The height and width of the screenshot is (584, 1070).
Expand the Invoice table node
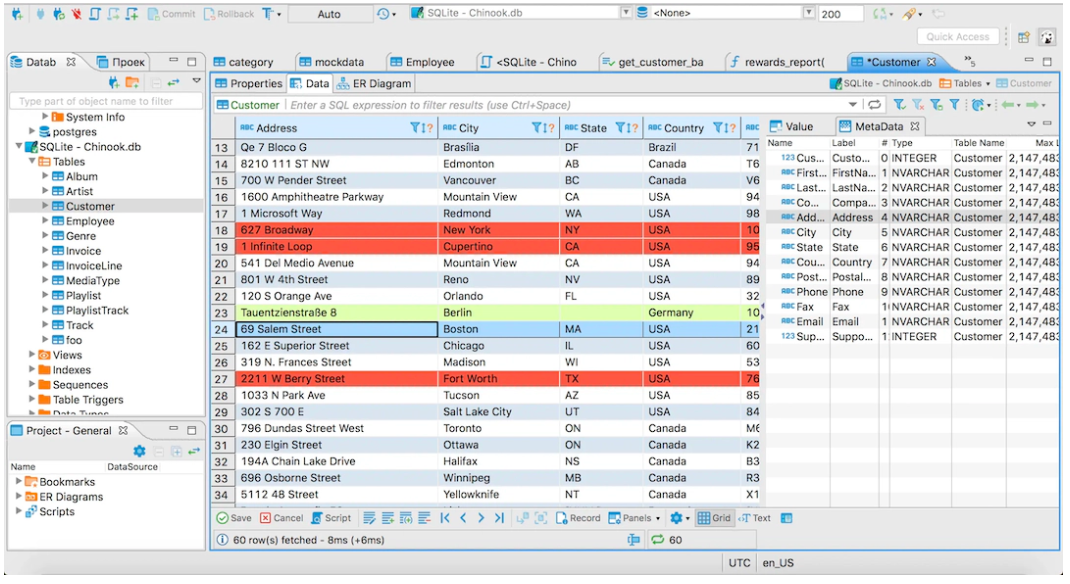[x=45, y=250]
